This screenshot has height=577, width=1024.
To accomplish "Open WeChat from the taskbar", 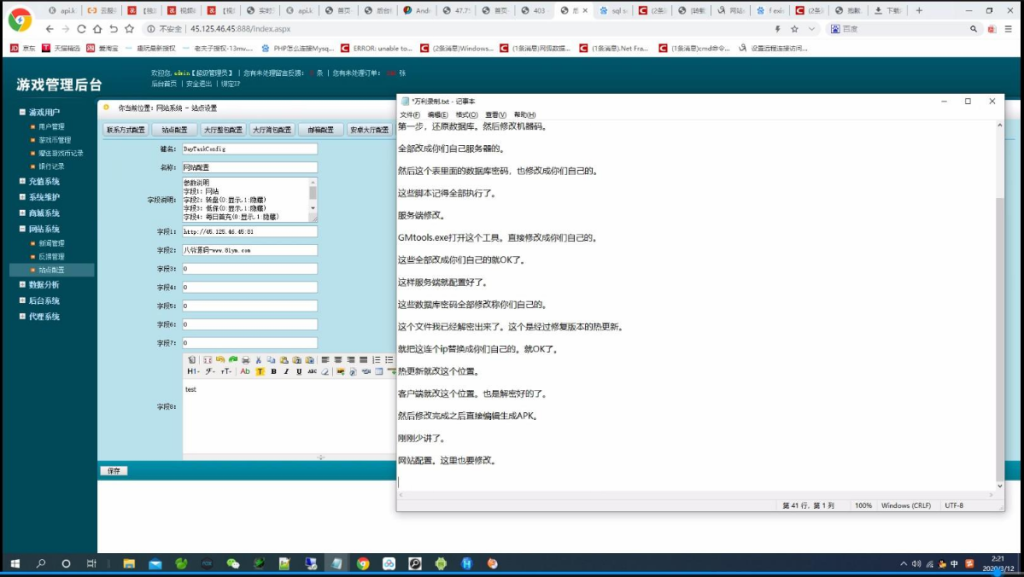I will 233,563.
